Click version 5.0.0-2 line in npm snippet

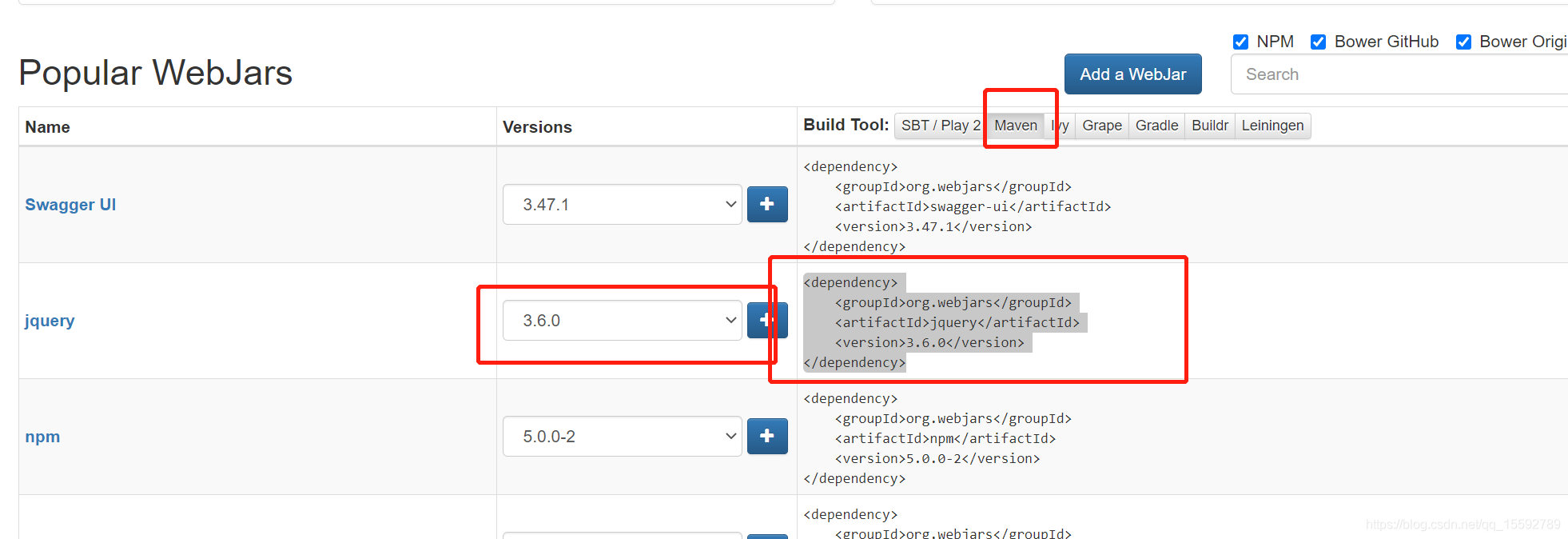937,458
